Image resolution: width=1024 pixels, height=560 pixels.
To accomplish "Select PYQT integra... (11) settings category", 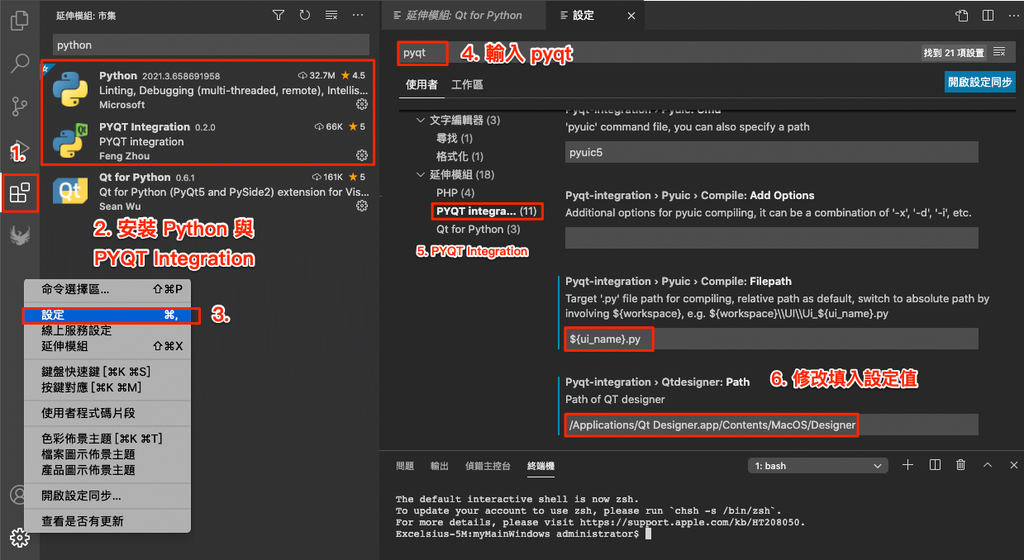I will click(x=487, y=211).
